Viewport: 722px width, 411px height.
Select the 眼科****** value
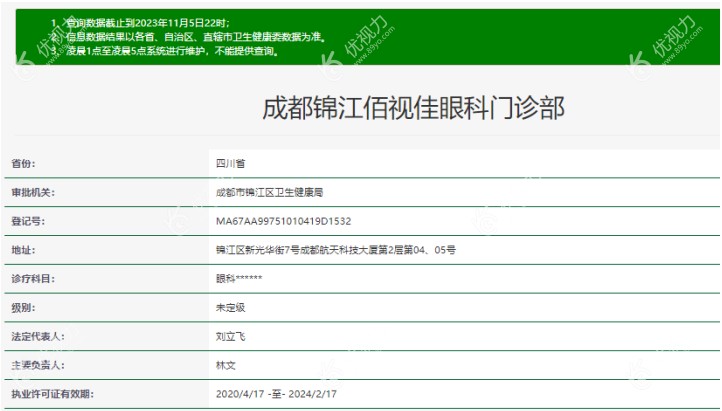point(239,278)
